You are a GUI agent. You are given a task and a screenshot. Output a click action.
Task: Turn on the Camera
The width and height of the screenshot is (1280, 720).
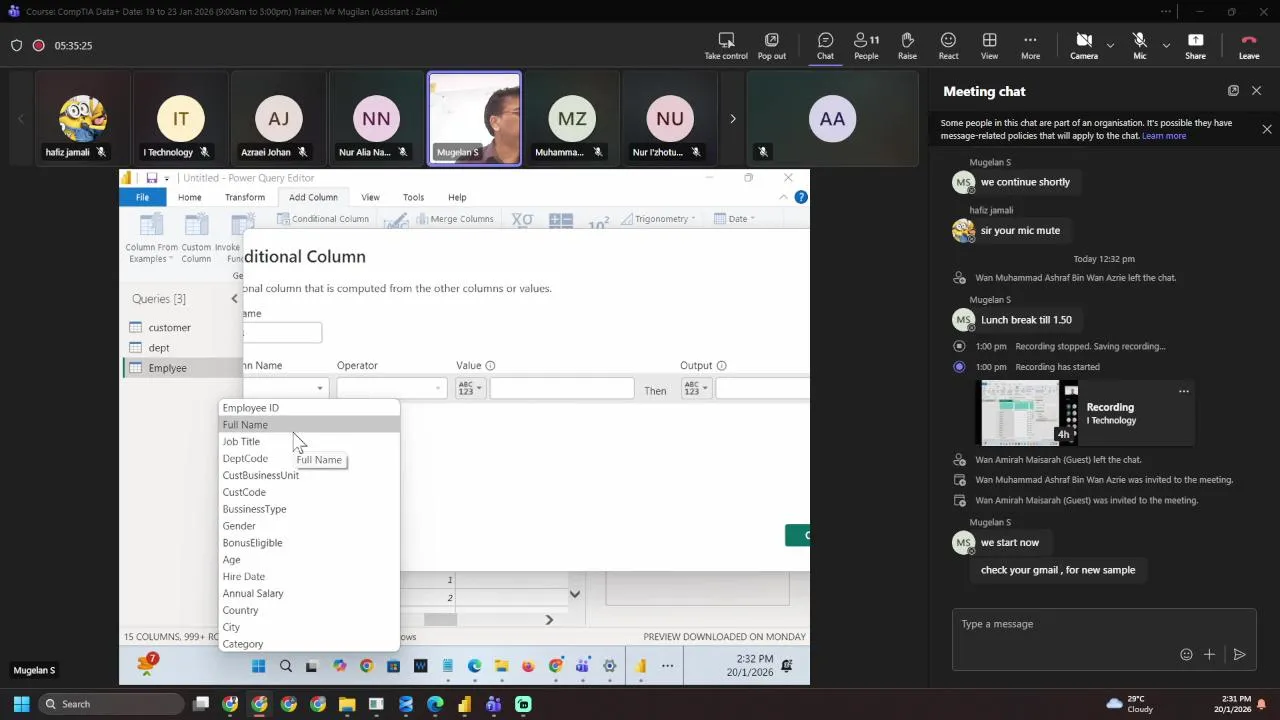click(x=1084, y=46)
